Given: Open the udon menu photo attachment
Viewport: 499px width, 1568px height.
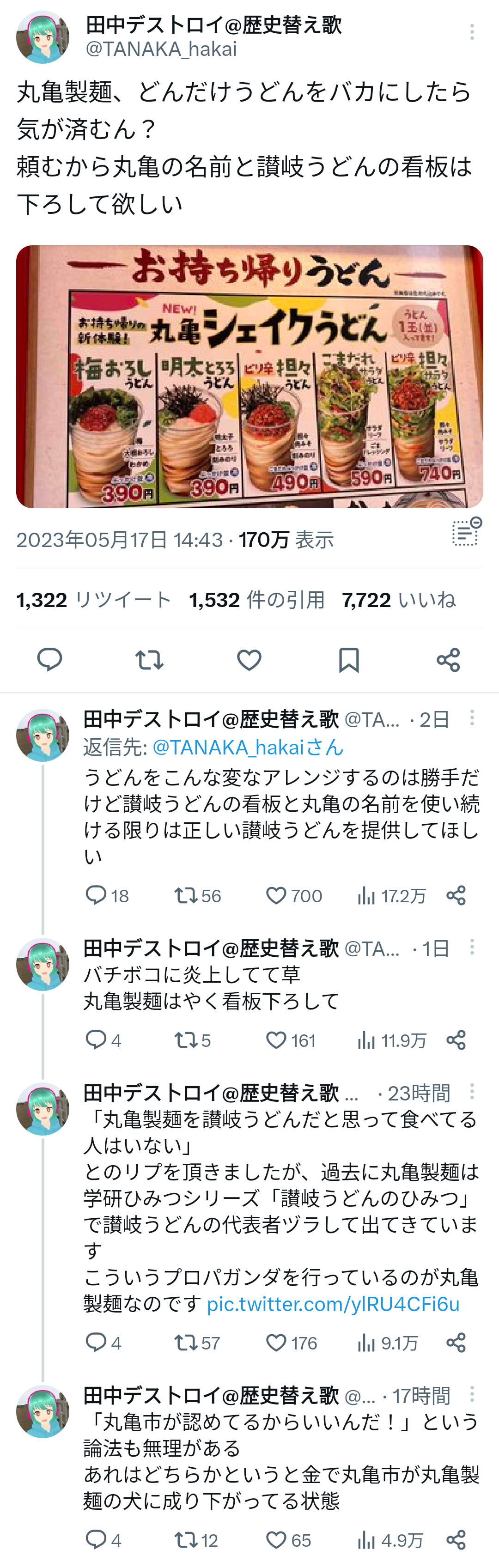Looking at the screenshot, I should coord(249,377).
